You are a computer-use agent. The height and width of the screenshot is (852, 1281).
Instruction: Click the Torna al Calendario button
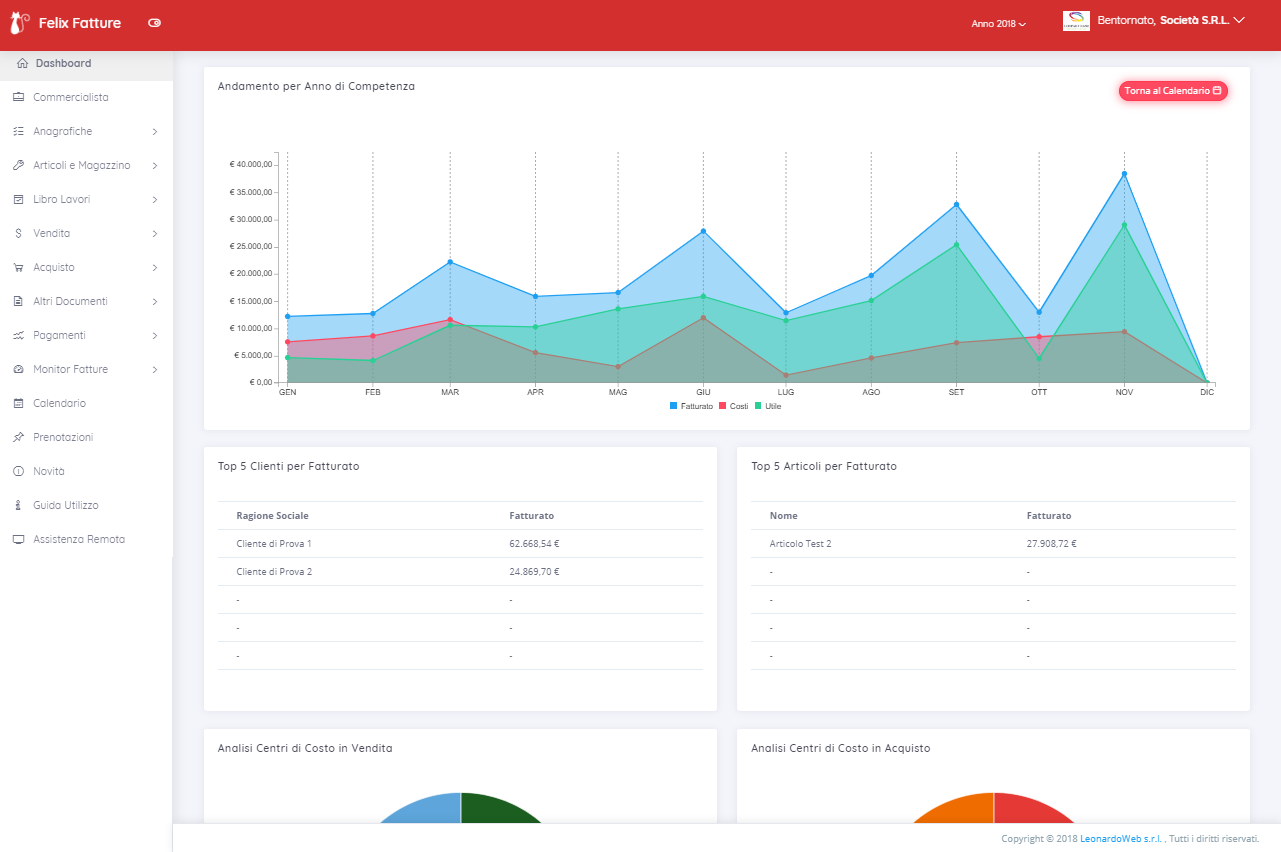[1173, 91]
